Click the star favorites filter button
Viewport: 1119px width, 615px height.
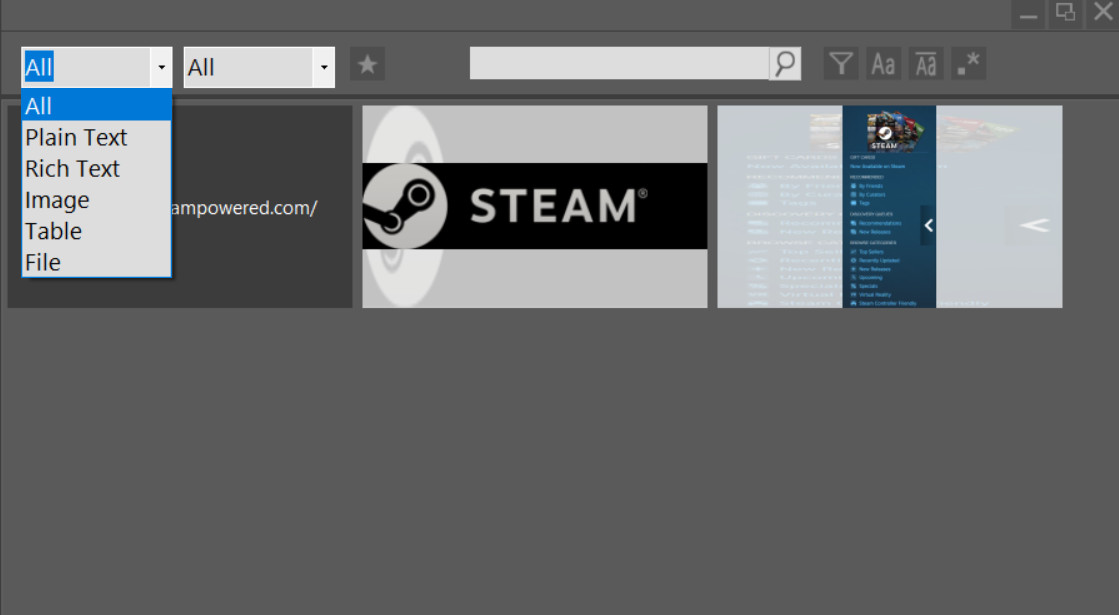[x=367, y=65]
